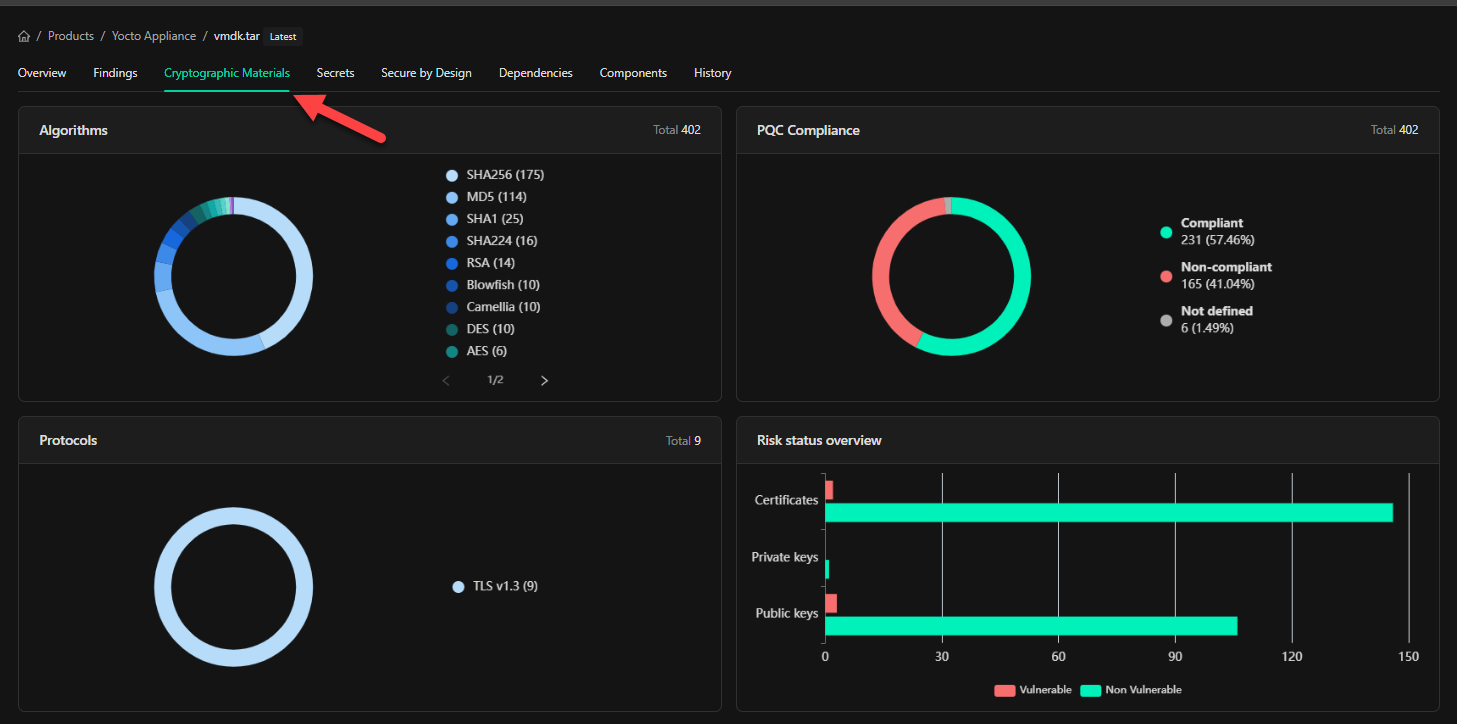Select the Not defined legend entry
The height and width of the screenshot is (724, 1457).
[x=1206, y=319]
